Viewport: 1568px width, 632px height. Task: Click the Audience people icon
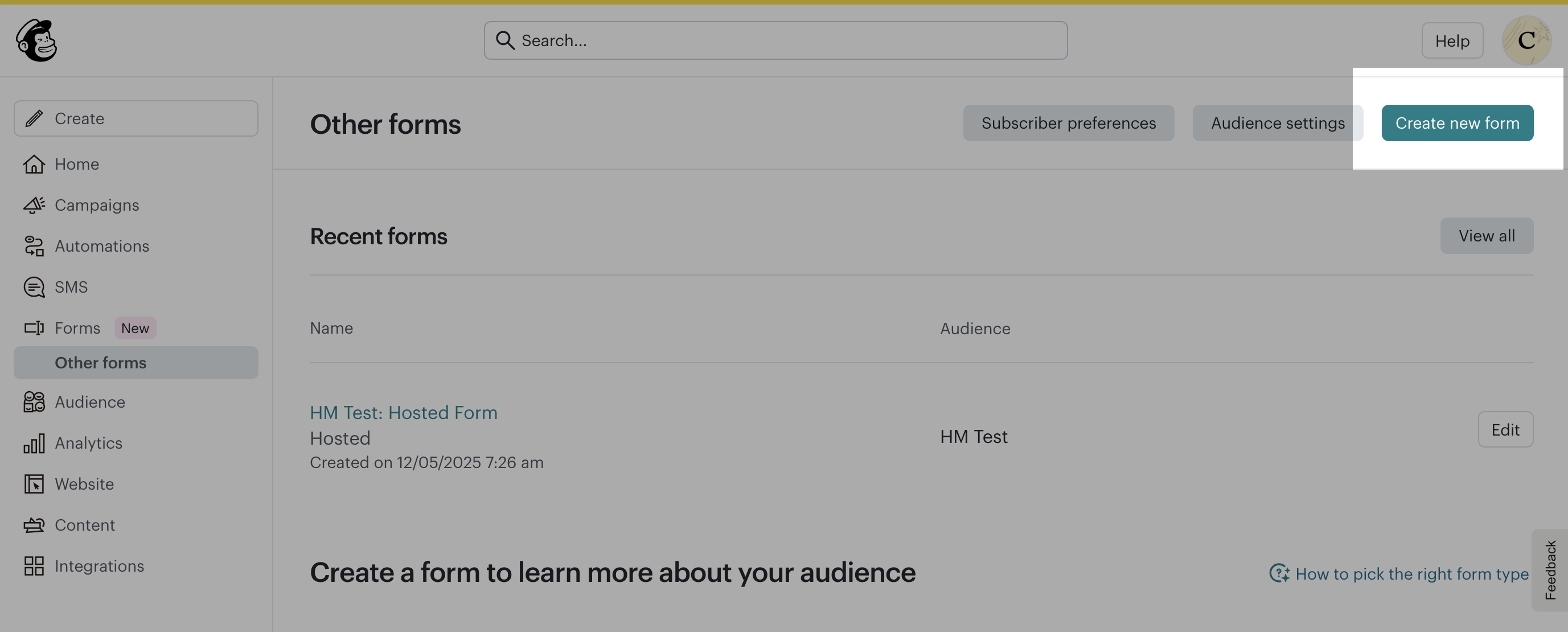(34, 402)
